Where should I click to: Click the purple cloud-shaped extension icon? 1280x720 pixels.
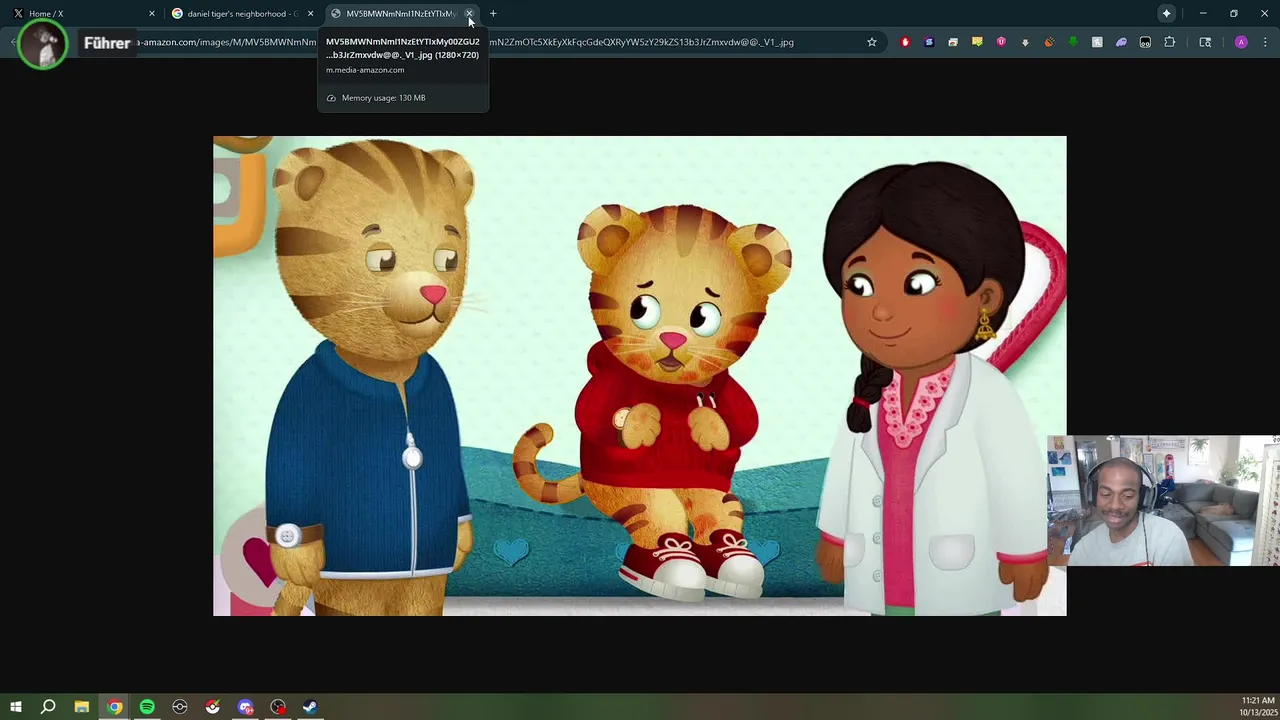pos(1121,42)
